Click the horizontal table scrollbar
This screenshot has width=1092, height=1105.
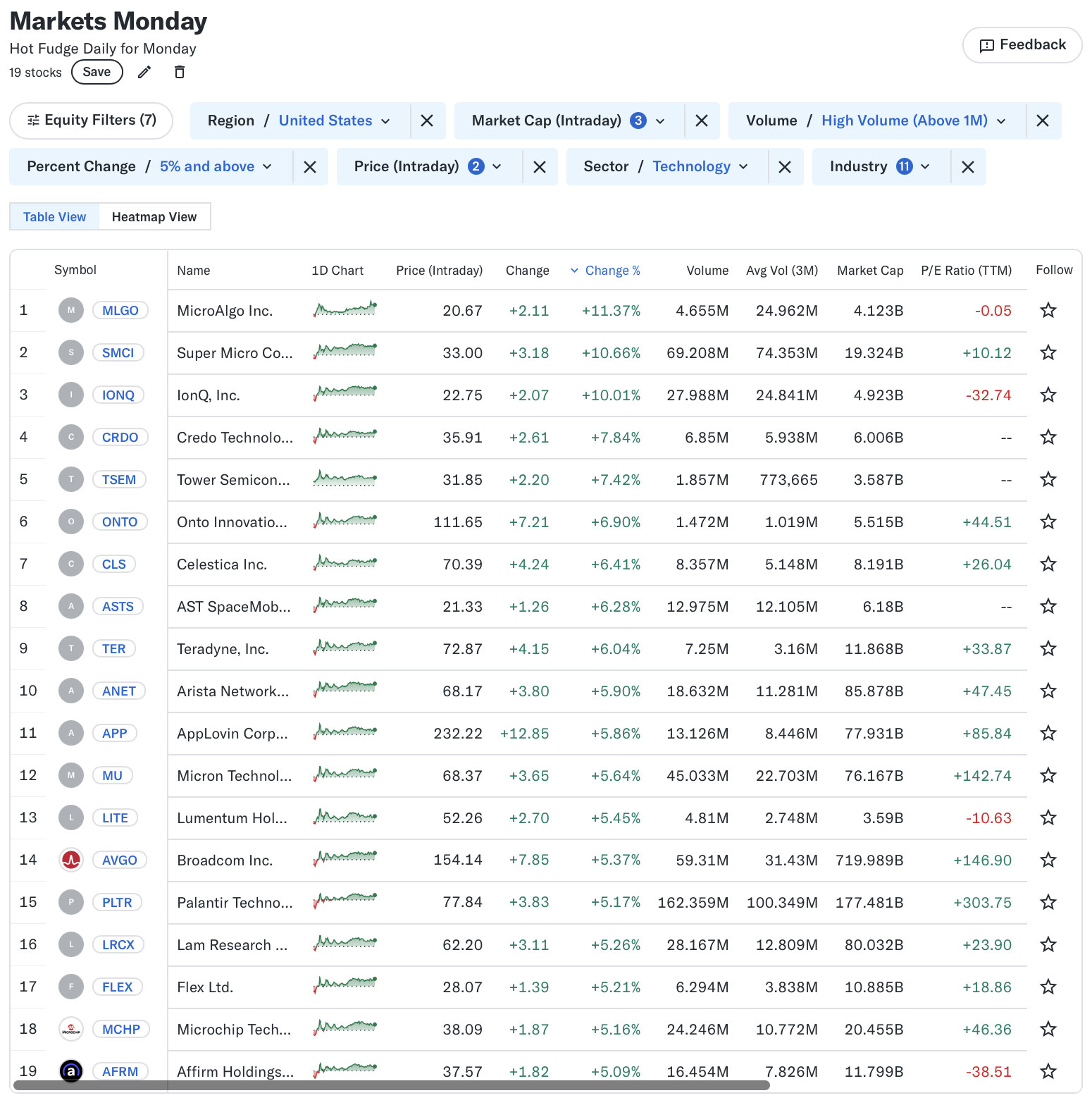pos(392,1085)
